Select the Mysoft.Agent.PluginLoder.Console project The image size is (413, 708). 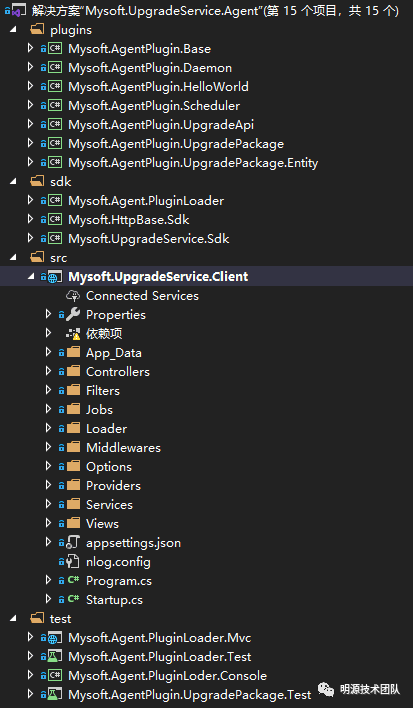click(x=167, y=675)
